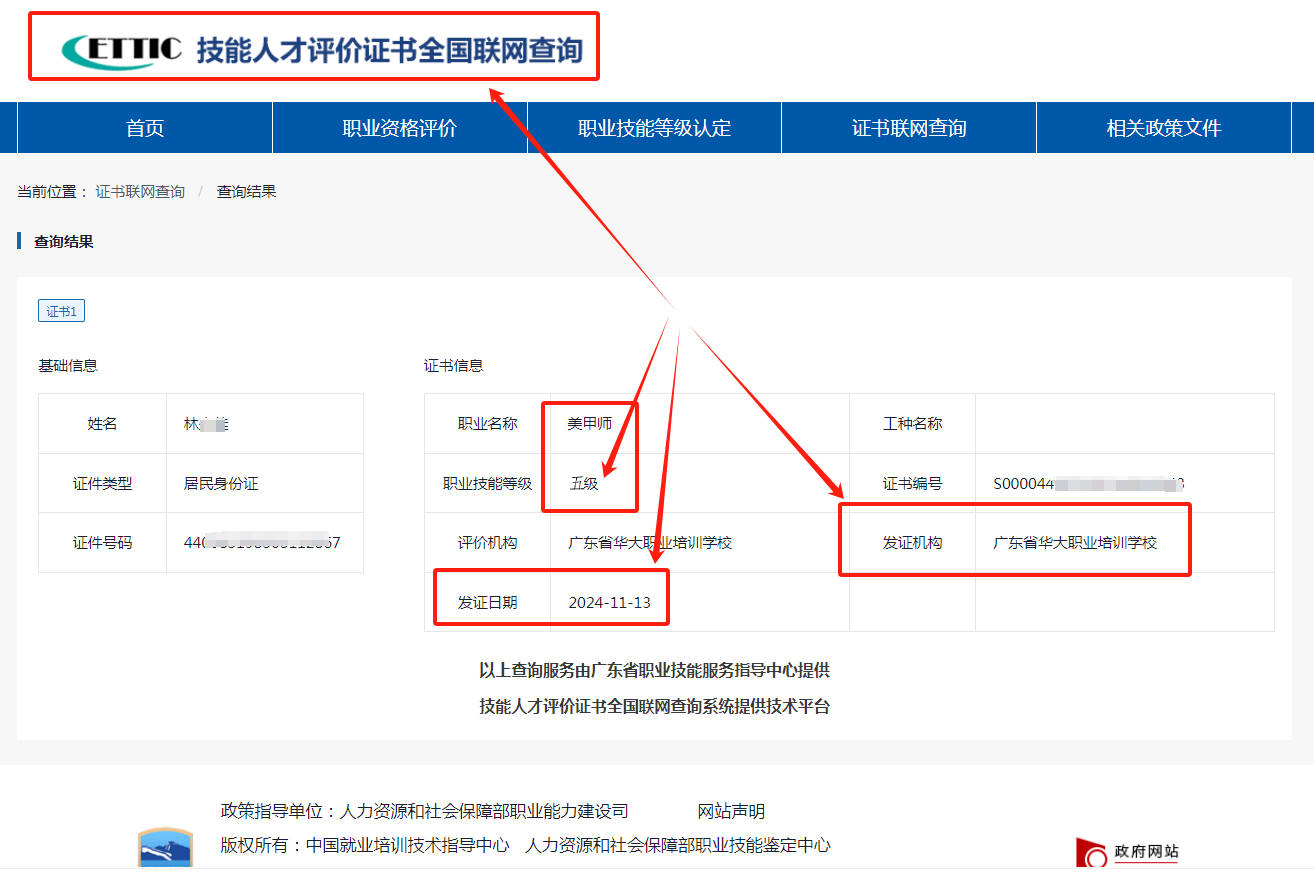The image size is (1314, 875).
Task: Click the certificate number starting with S000044
Action: tap(1088, 483)
